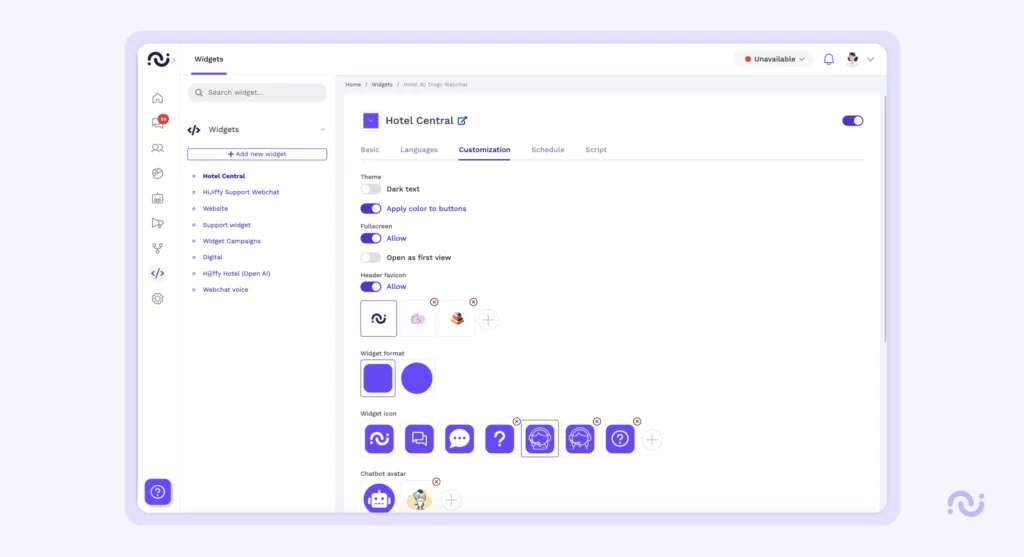Enable Open as first view toggle

click(371, 258)
